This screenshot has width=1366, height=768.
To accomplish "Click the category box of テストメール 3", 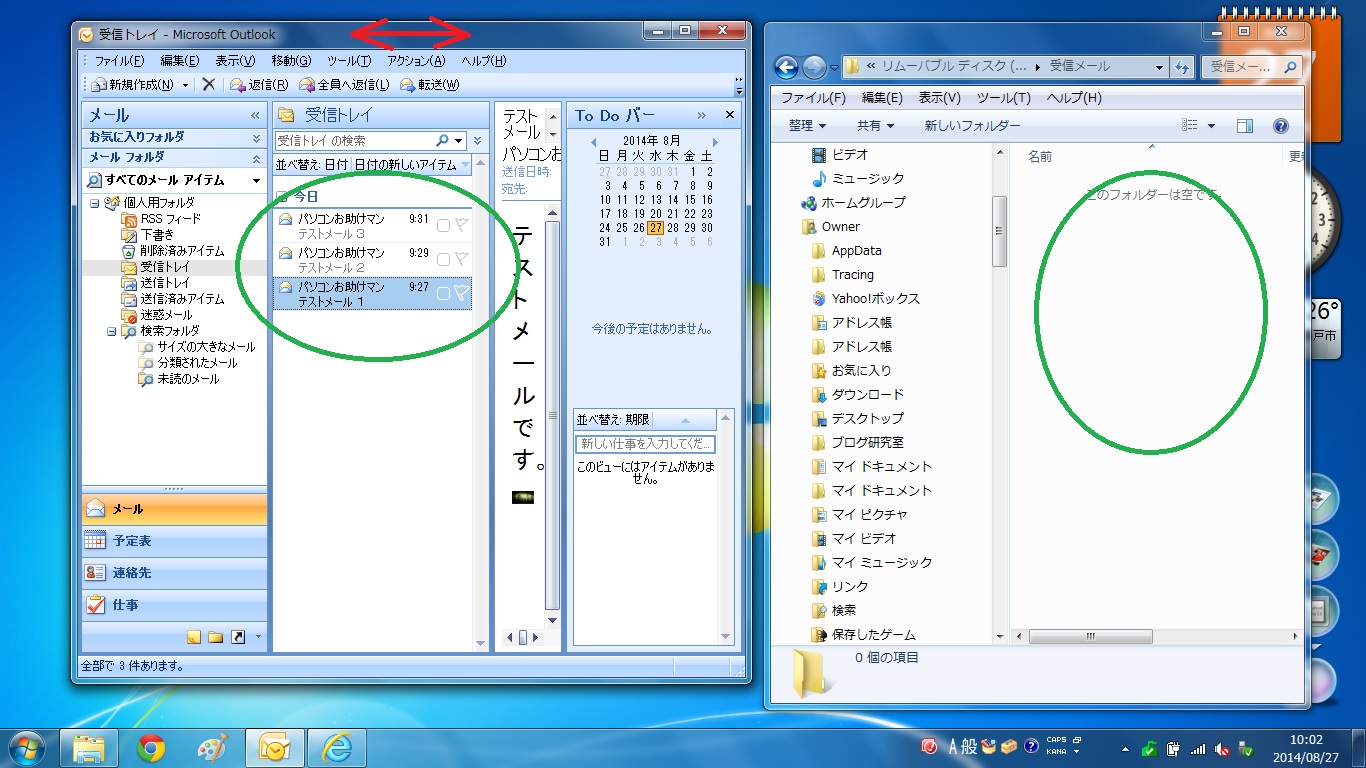I will 443,225.
